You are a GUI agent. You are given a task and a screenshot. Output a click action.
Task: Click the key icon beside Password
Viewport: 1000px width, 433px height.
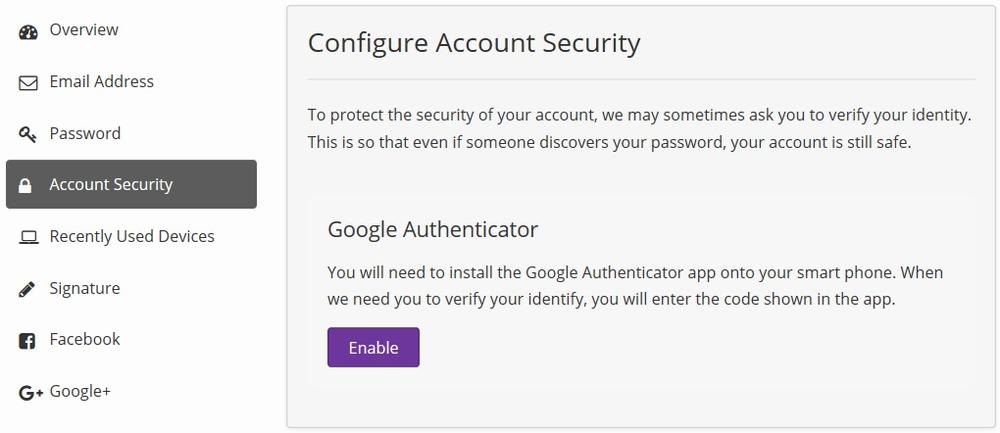coord(27,135)
